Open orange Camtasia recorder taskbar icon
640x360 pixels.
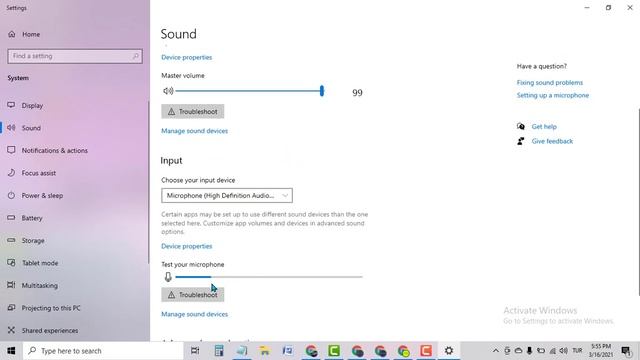[426, 351]
